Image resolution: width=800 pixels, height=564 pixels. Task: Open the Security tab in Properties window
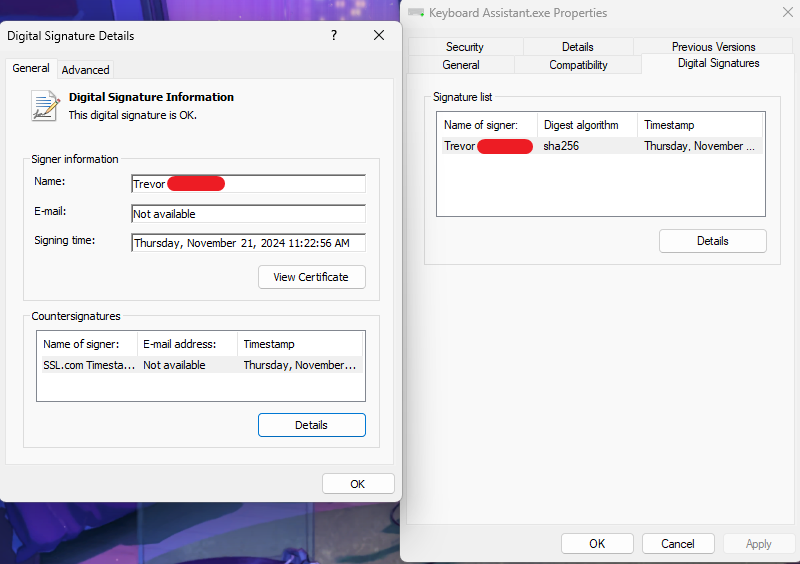click(x=465, y=47)
